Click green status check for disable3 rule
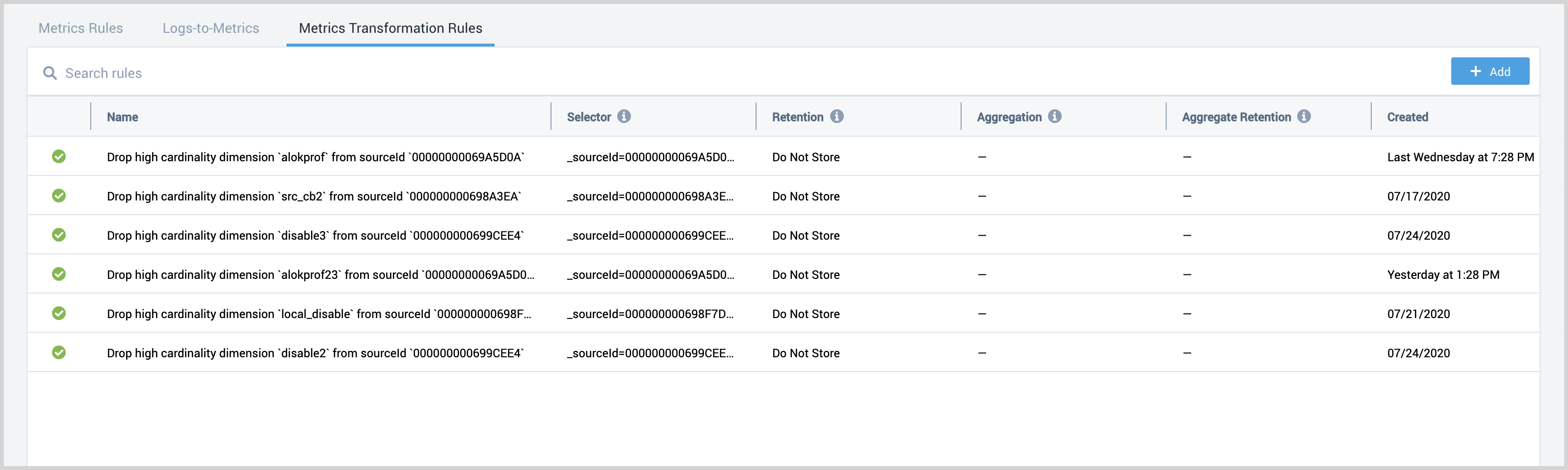Viewport: 1568px width, 470px height. click(x=59, y=235)
